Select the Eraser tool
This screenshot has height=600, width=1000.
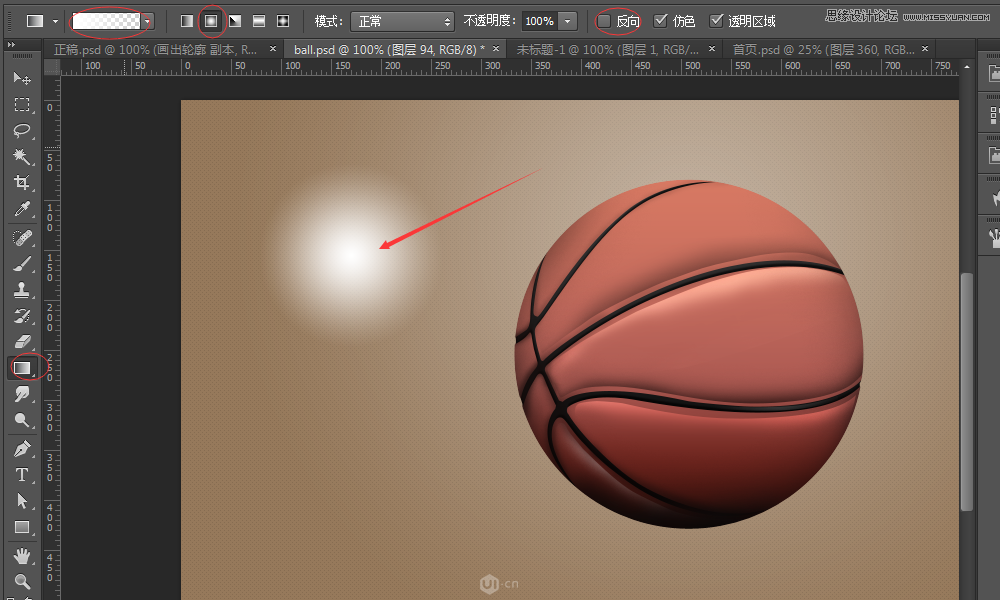click(22, 342)
